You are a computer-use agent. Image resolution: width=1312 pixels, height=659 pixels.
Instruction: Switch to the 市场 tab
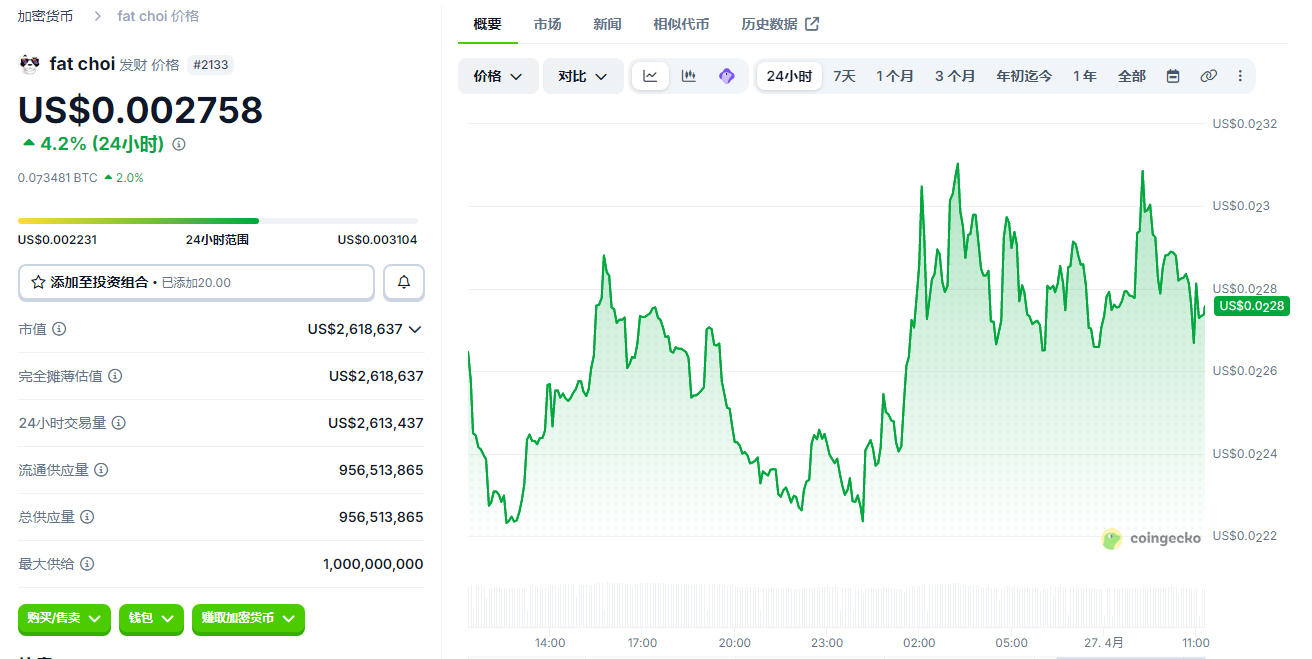(547, 24)
